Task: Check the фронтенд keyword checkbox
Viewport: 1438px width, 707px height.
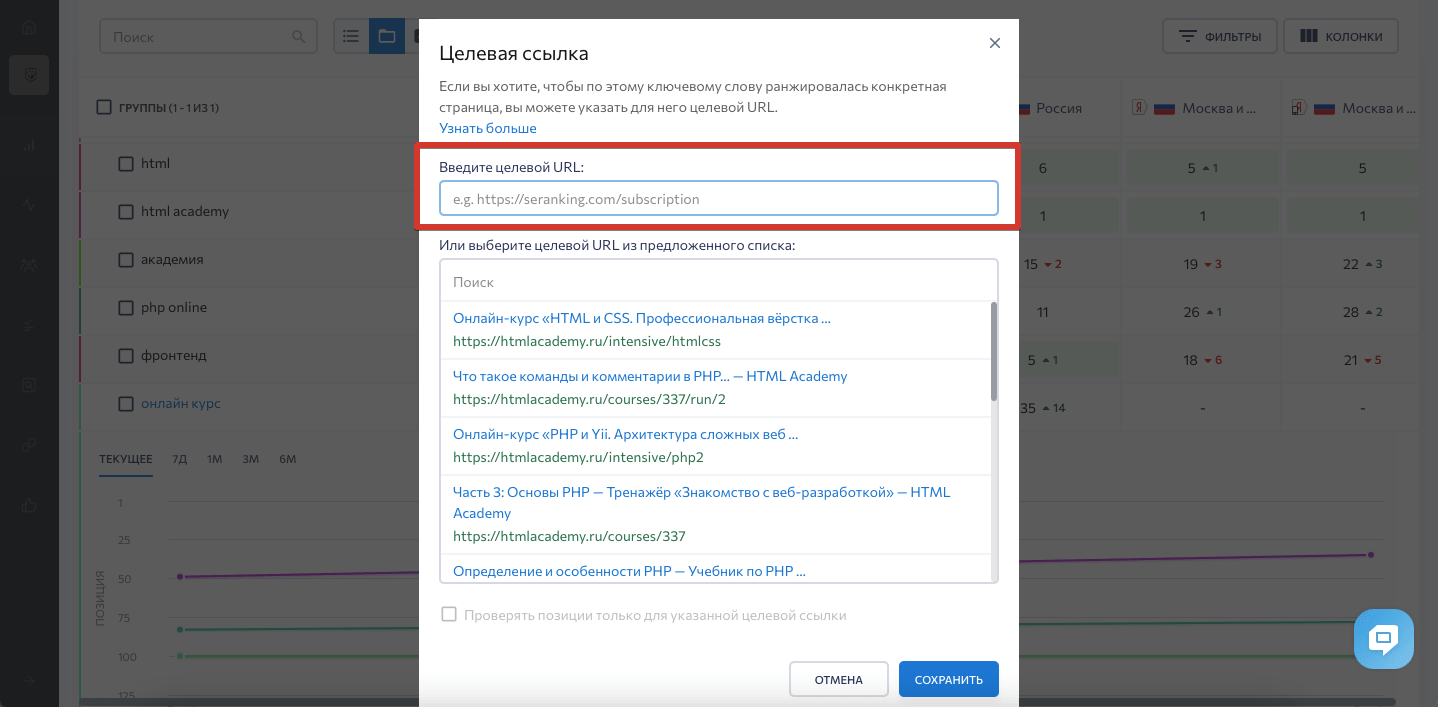Action: (126, 355)
